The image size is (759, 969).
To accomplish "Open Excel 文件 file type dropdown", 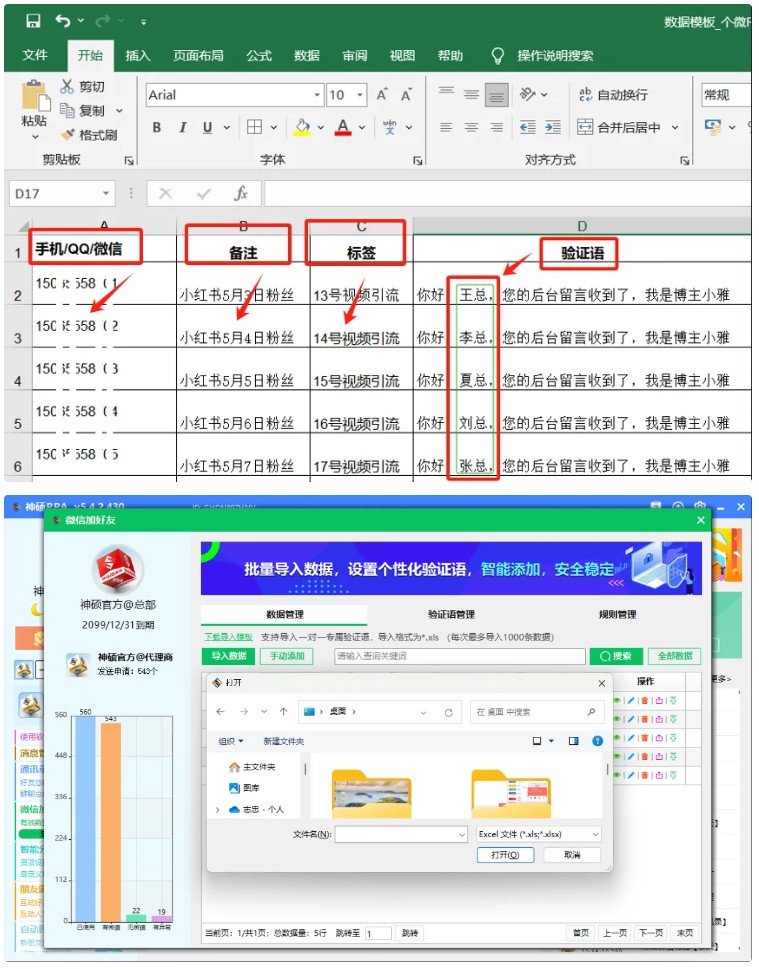I will [538, 834].
